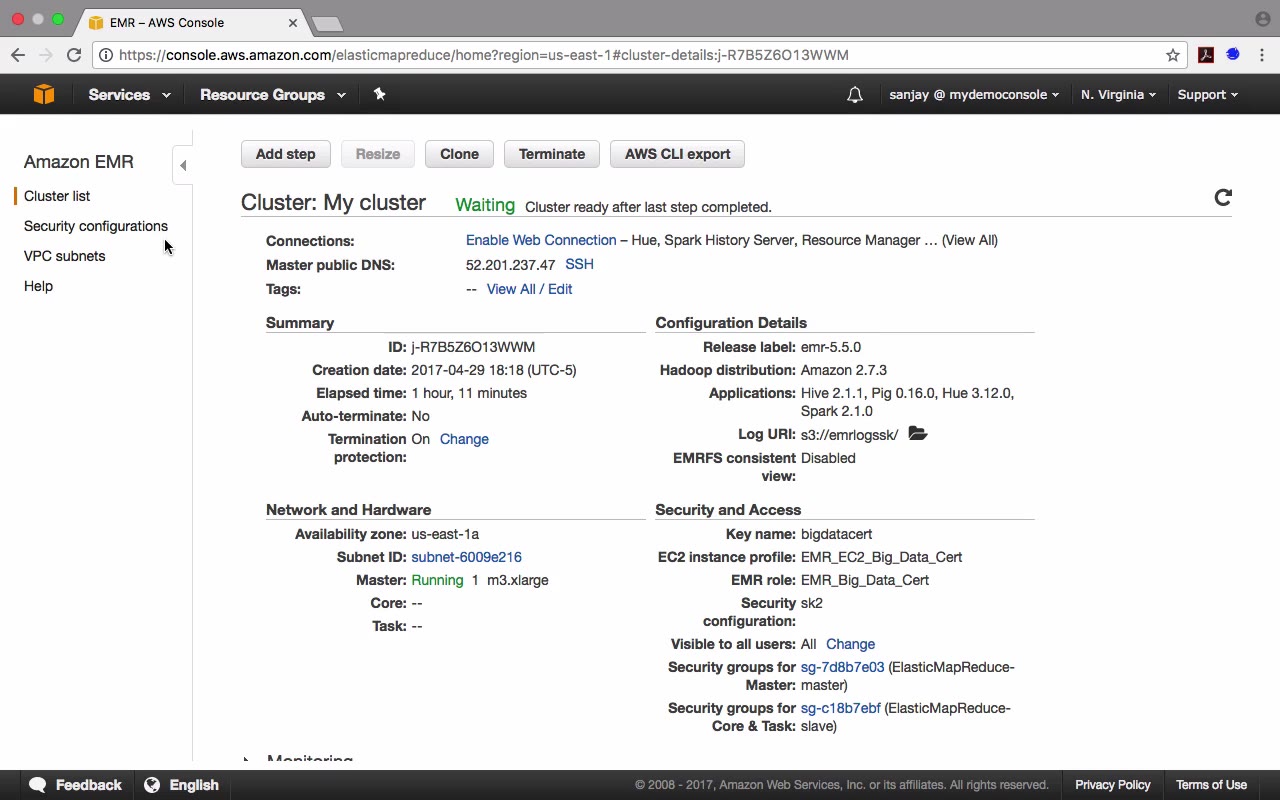Open security group sg-c18b7ebf
The width and height of the screenshot is (1280, 800).
pyautogui.click(x=841, y=708)
